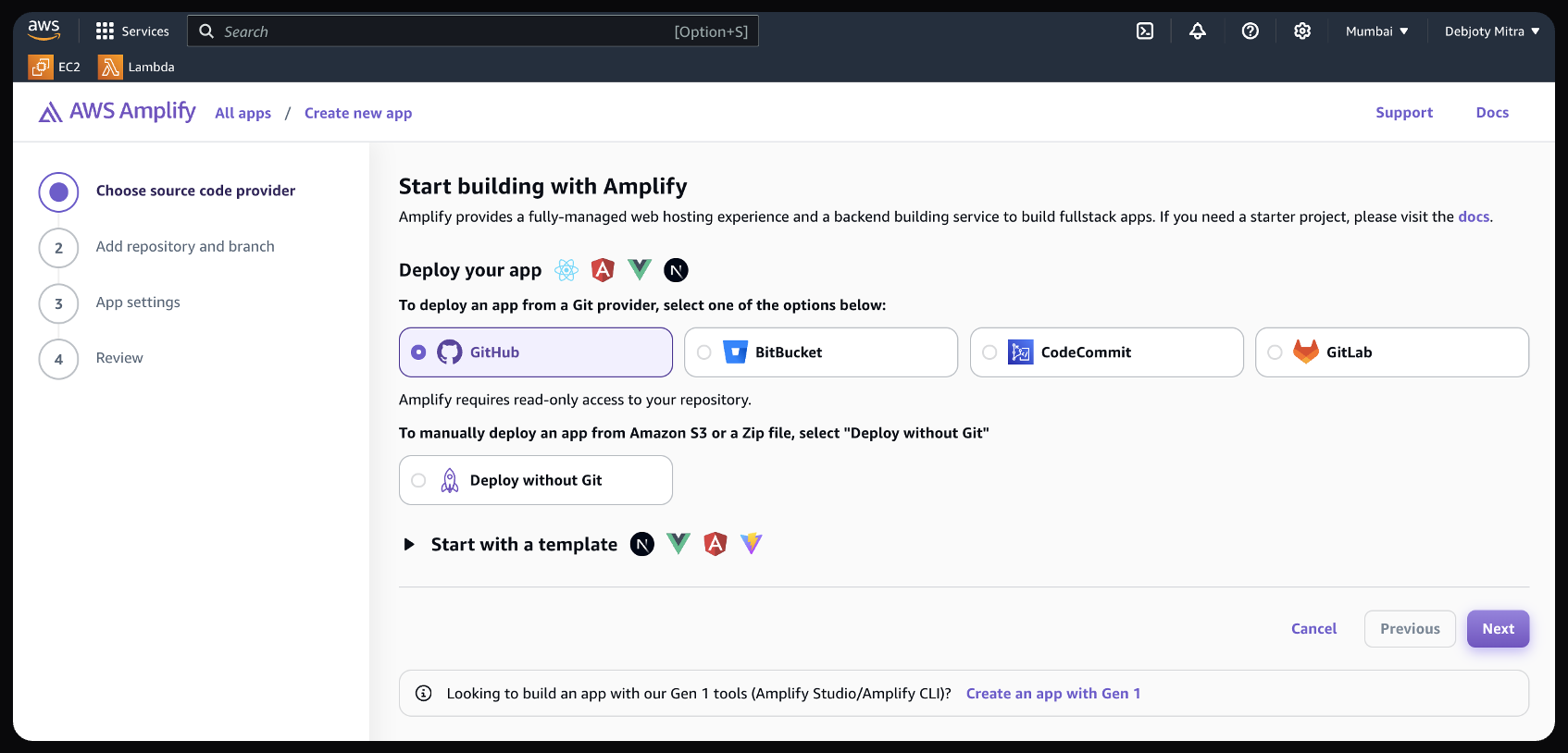Click the Vue icon beside Start with a template

678,544
